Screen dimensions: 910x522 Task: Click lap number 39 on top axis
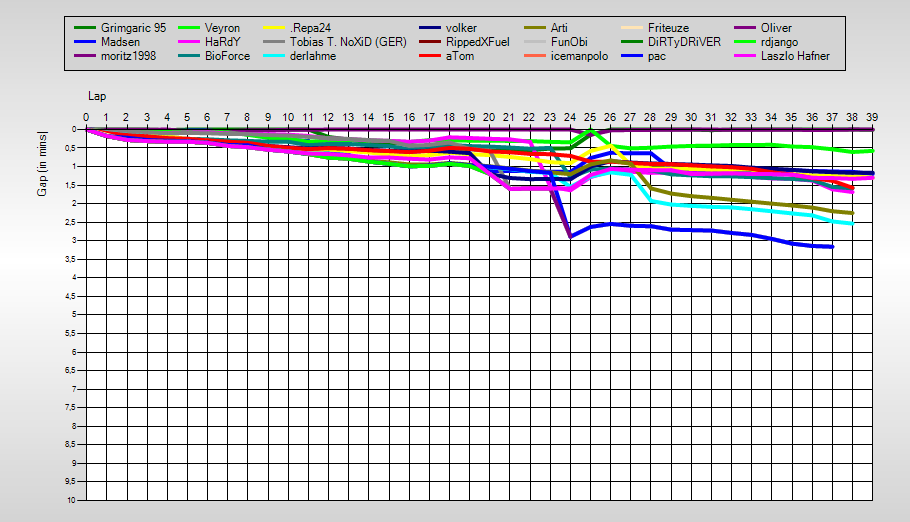[872, 117]
